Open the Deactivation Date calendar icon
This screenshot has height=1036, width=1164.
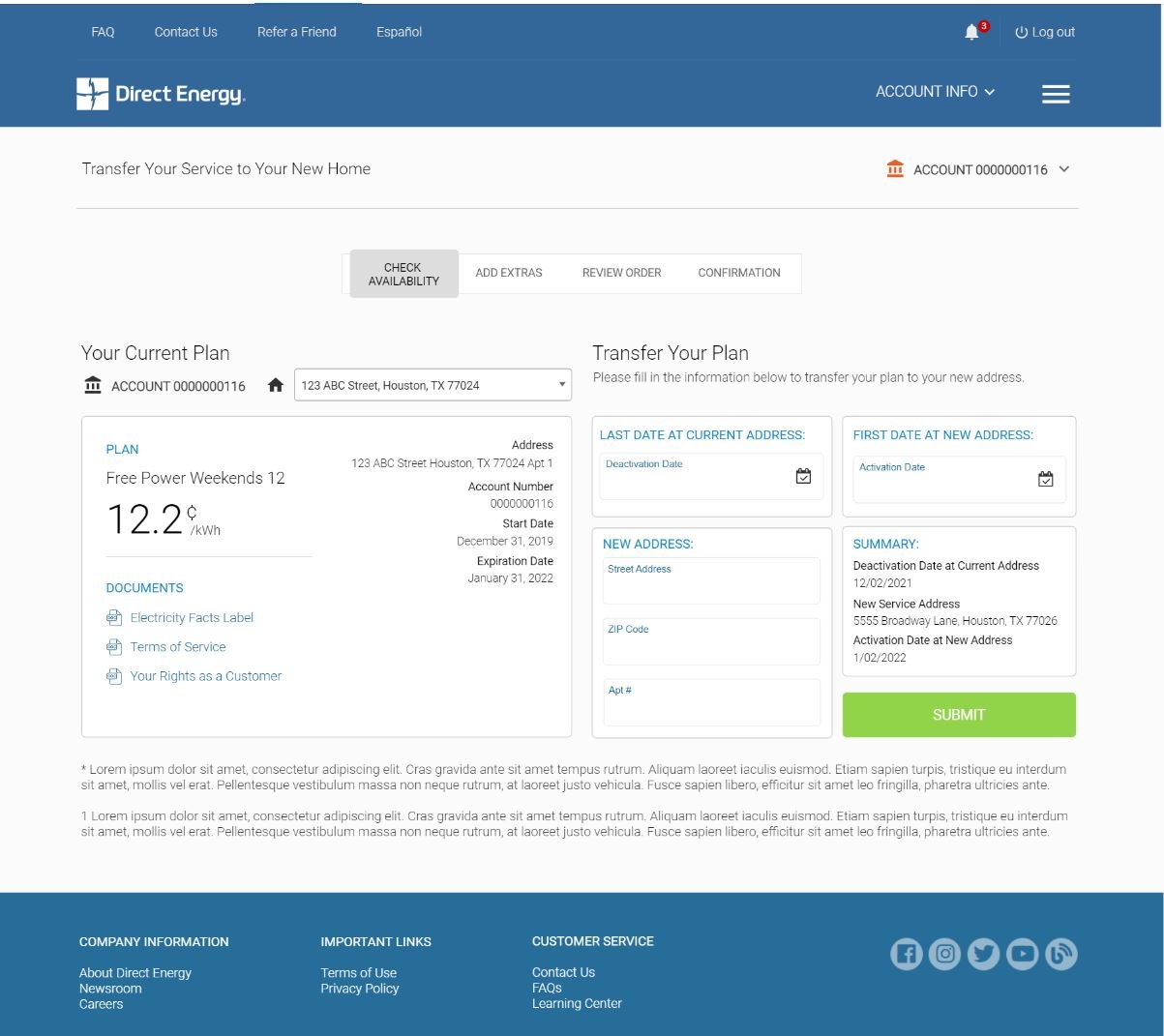pyautogui.click(x=803, y=476)
